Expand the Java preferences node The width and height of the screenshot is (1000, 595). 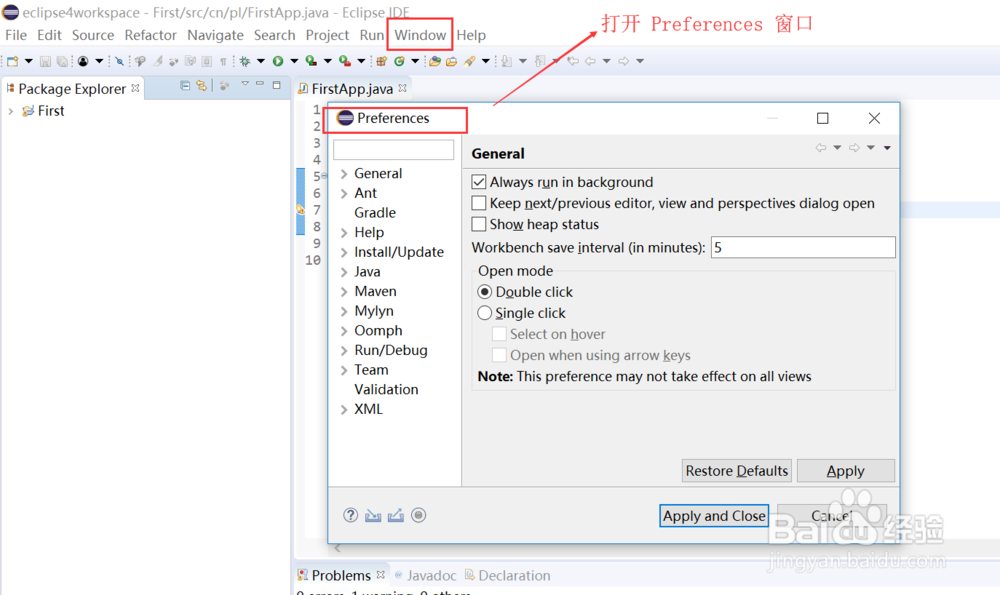point(344,272)
